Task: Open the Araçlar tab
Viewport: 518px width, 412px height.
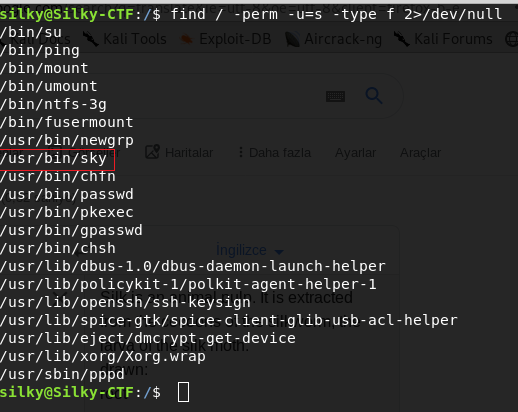Action: click(420, 153)
